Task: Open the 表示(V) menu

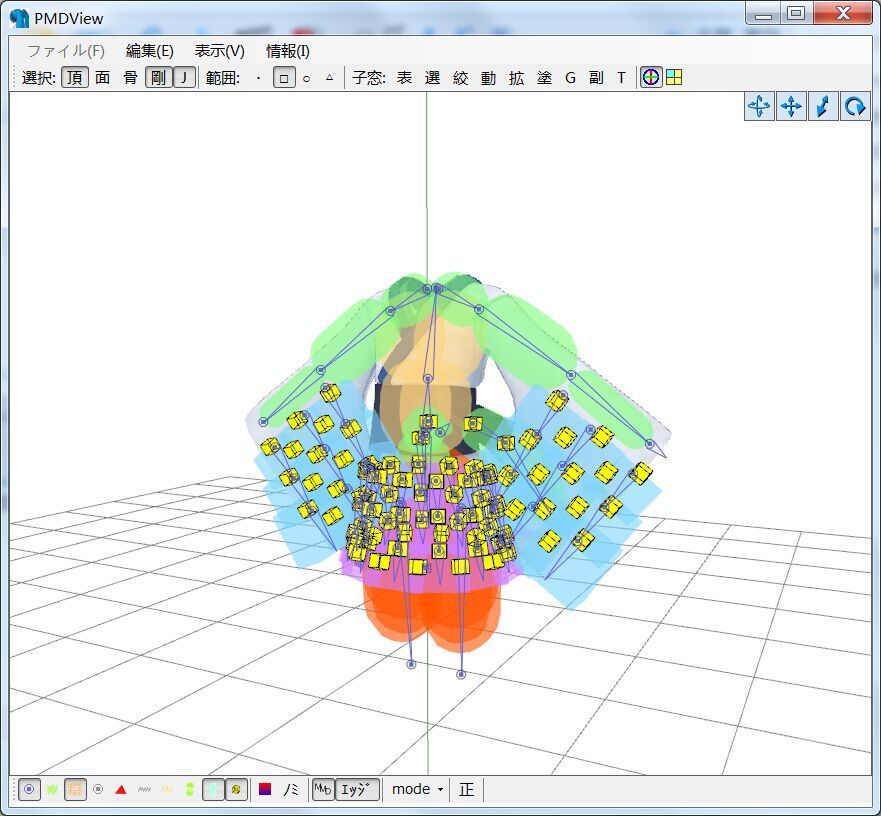Action: click(x=219, y=50)
